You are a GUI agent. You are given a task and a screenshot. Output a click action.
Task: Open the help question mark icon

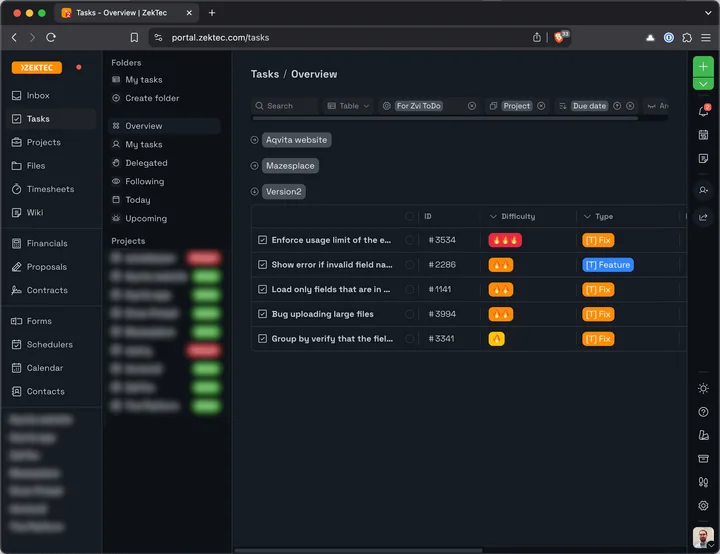tap(703, 412)
